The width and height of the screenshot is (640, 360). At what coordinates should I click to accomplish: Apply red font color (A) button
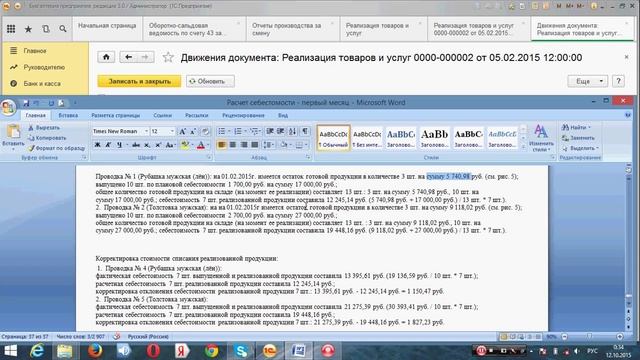pyautogui.click(x=200, y=145)
